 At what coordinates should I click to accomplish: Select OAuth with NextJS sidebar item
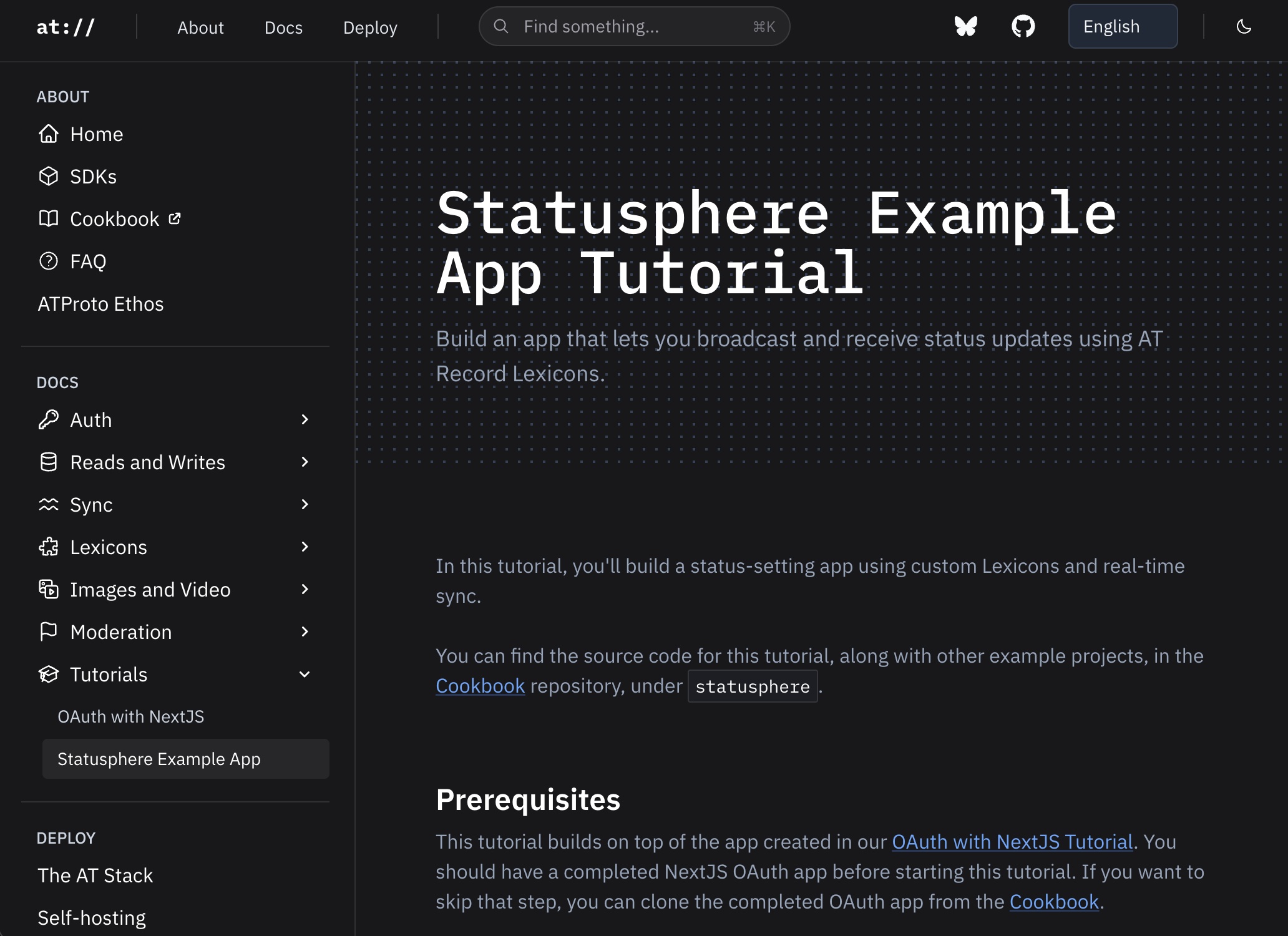131,716
